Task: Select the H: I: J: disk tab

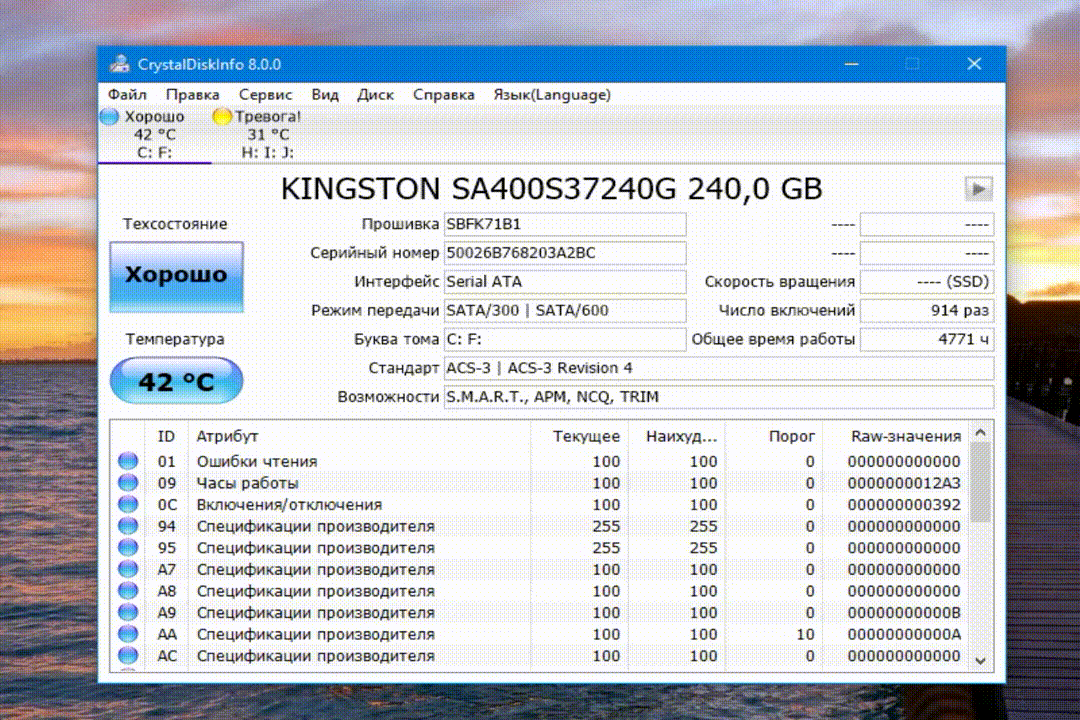Action: pyautogui.click(x=268, y=134)
